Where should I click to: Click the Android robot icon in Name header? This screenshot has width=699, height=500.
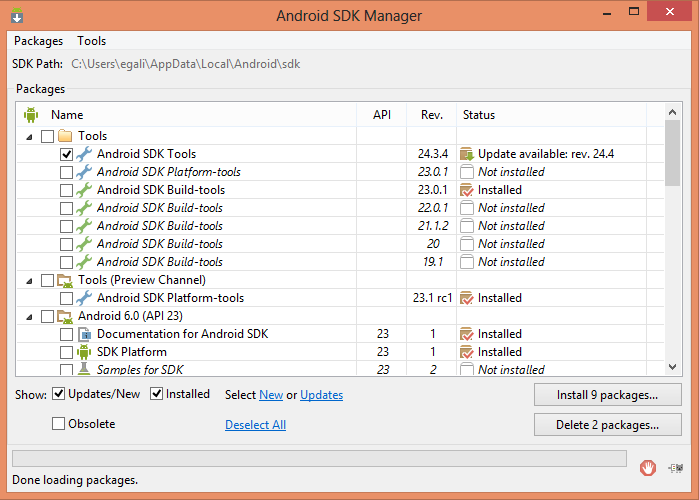pos(31,115)
